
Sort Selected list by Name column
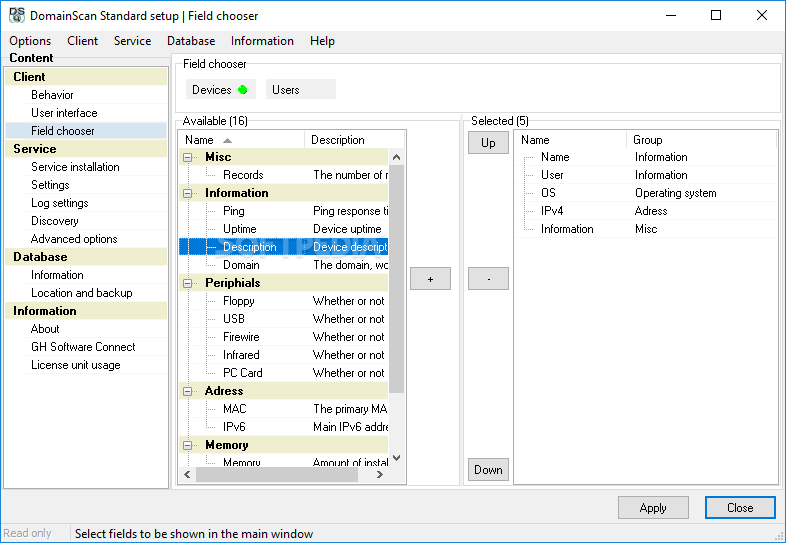click(570, 140)
